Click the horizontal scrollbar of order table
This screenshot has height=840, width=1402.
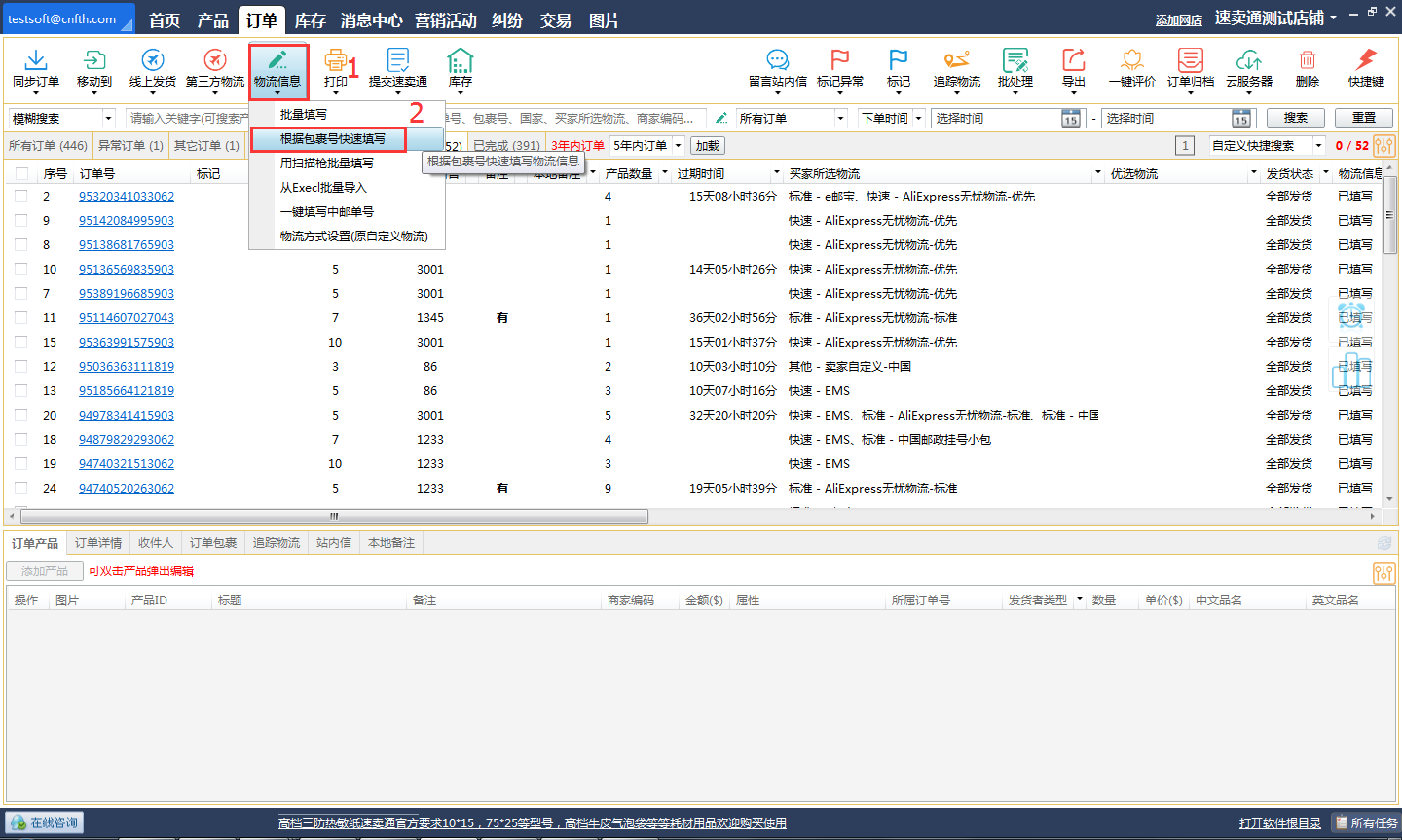334,517
